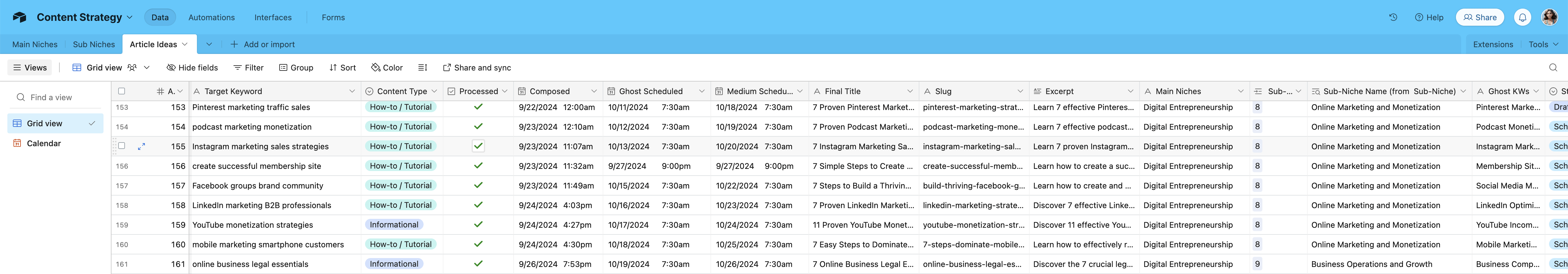Select Calendar view in sidebar
The width and height of the screenshot is (1568, 274).
click(x=55, y=144)
